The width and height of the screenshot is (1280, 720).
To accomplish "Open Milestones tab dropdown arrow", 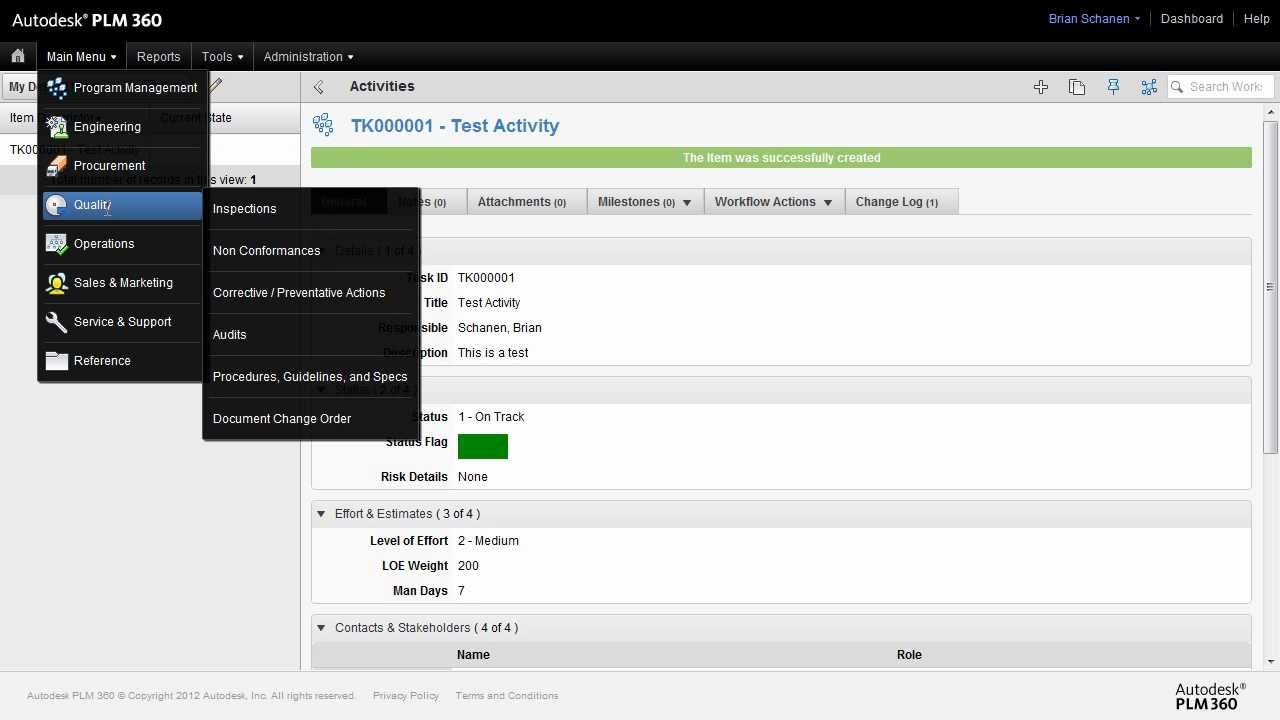I will (x=686, y=203).
